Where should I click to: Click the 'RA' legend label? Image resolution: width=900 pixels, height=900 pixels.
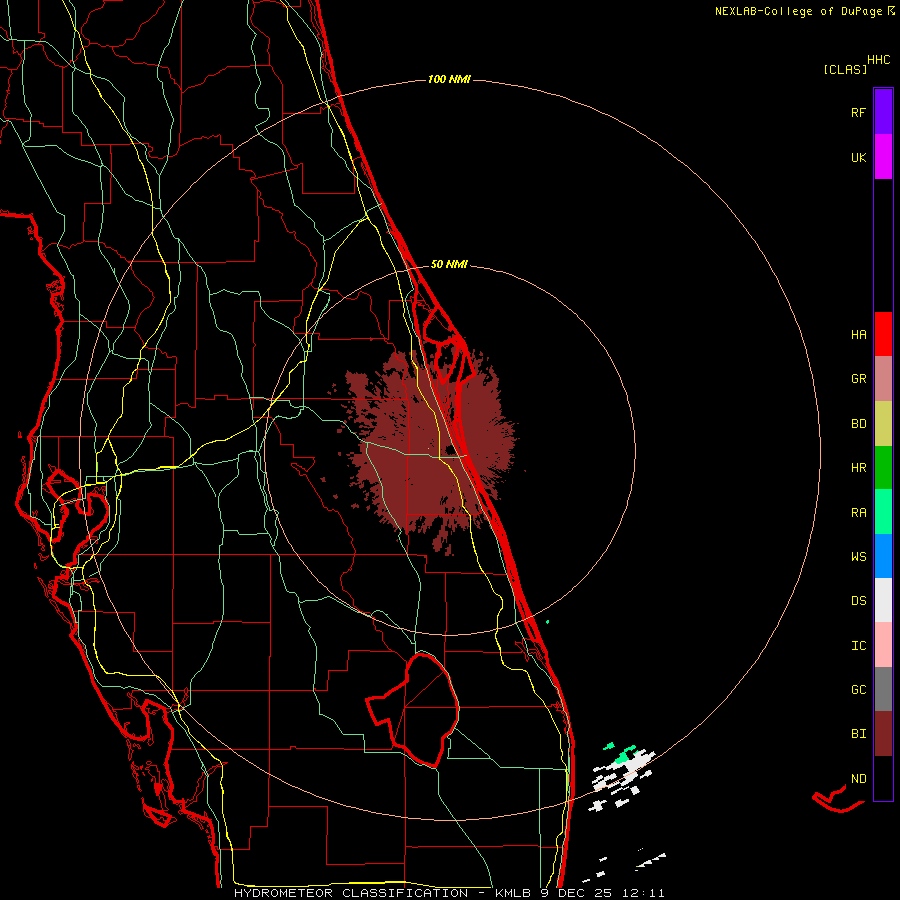(859, 513)
